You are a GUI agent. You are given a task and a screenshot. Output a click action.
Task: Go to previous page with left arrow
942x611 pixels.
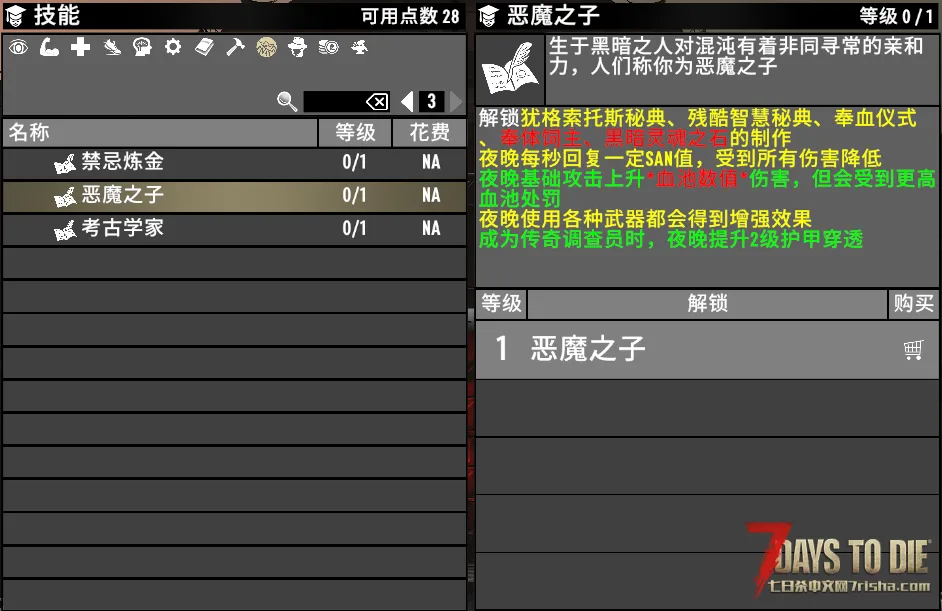click(407, 101)
